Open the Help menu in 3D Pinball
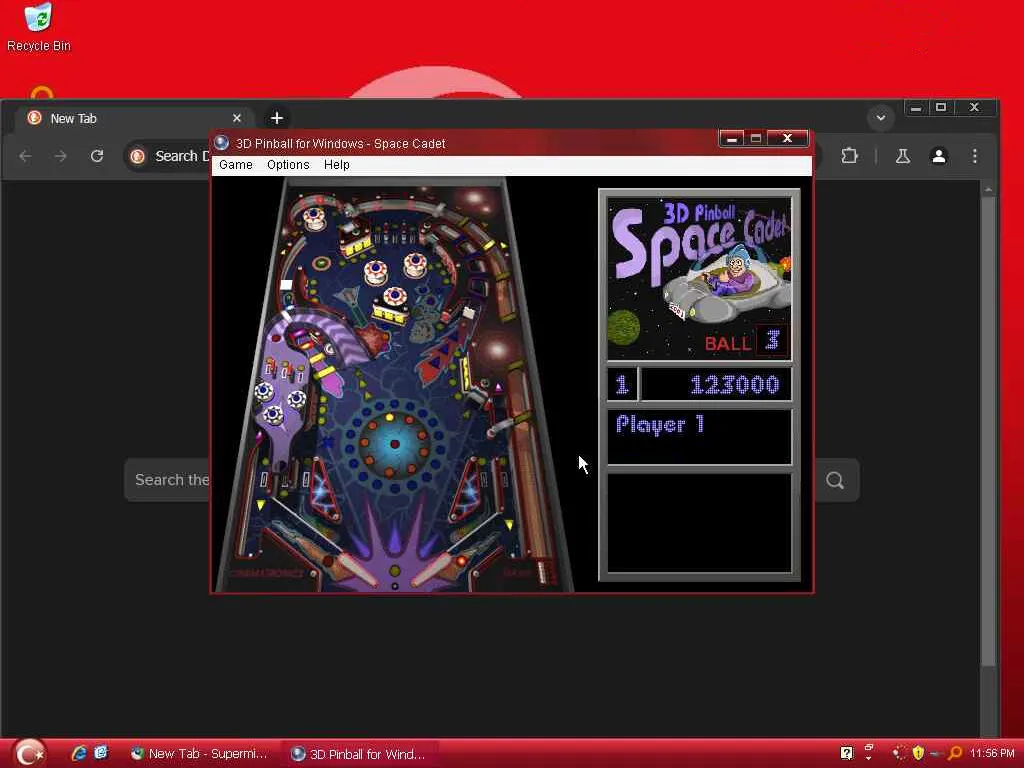1024x768 pixels. [337, 165]
